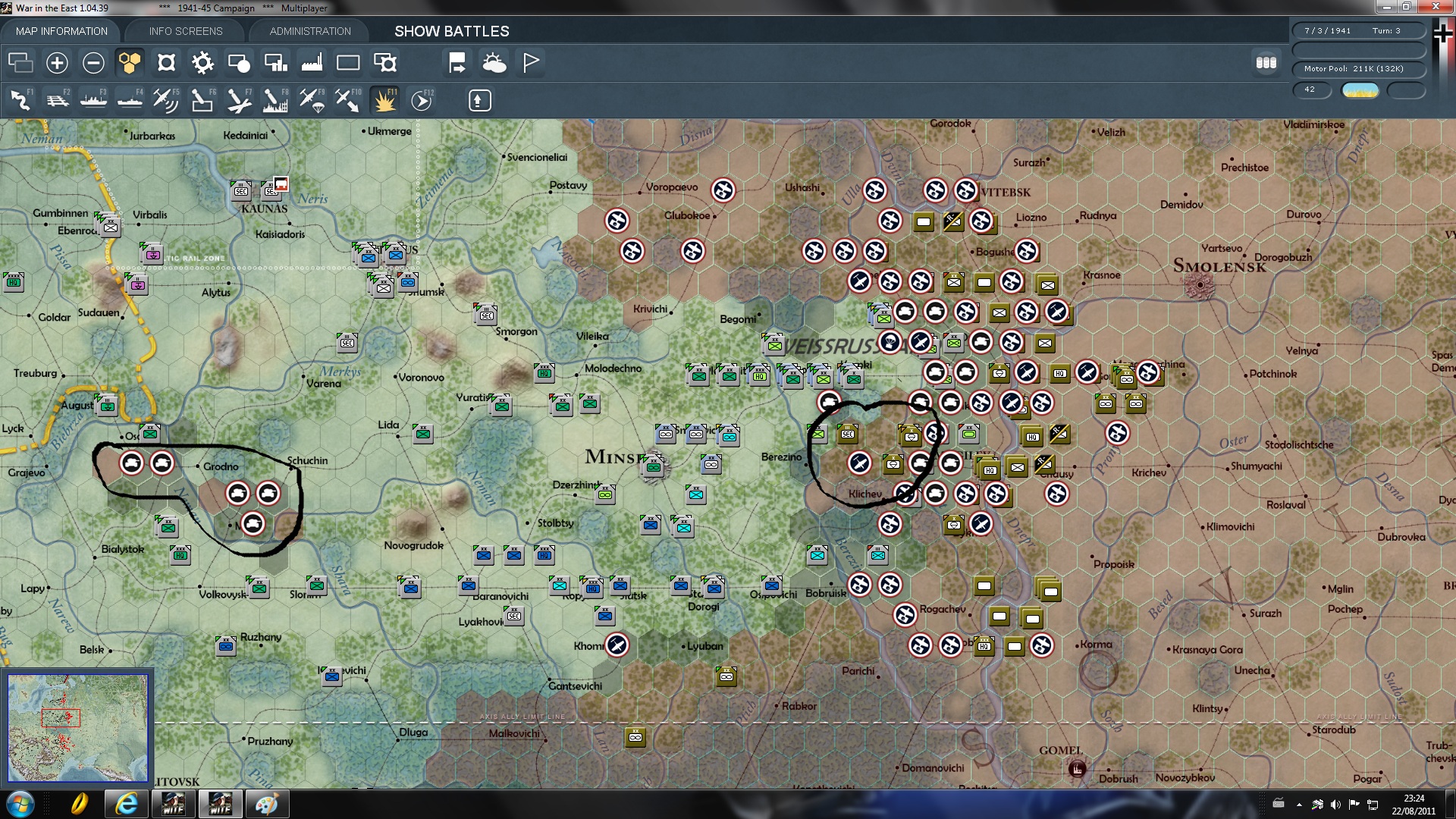Image resolution: width=1456 pixels, height=819 pixels.
Task: Select the blue unit counter above Ruzhany
Action: coord(226,645)
